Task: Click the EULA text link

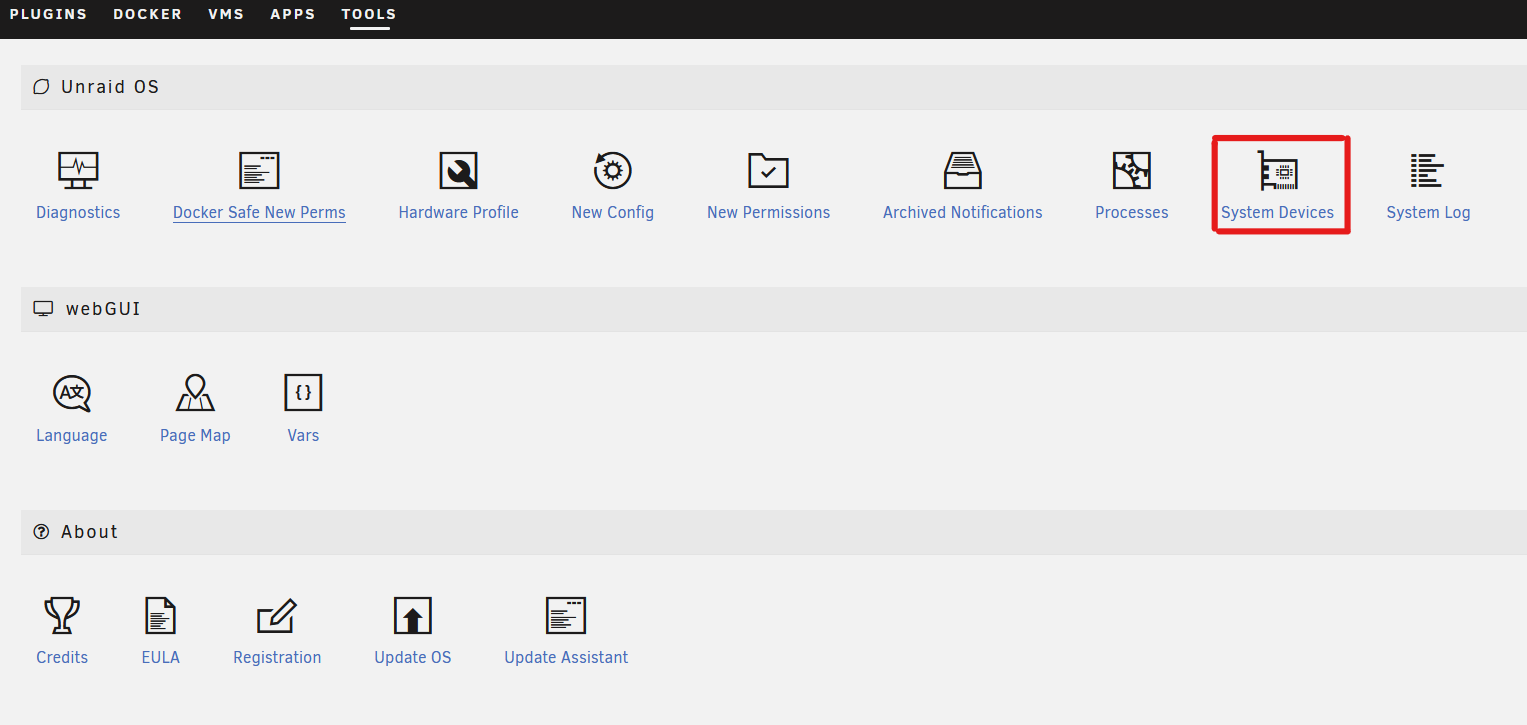Action: pos(161,657)
